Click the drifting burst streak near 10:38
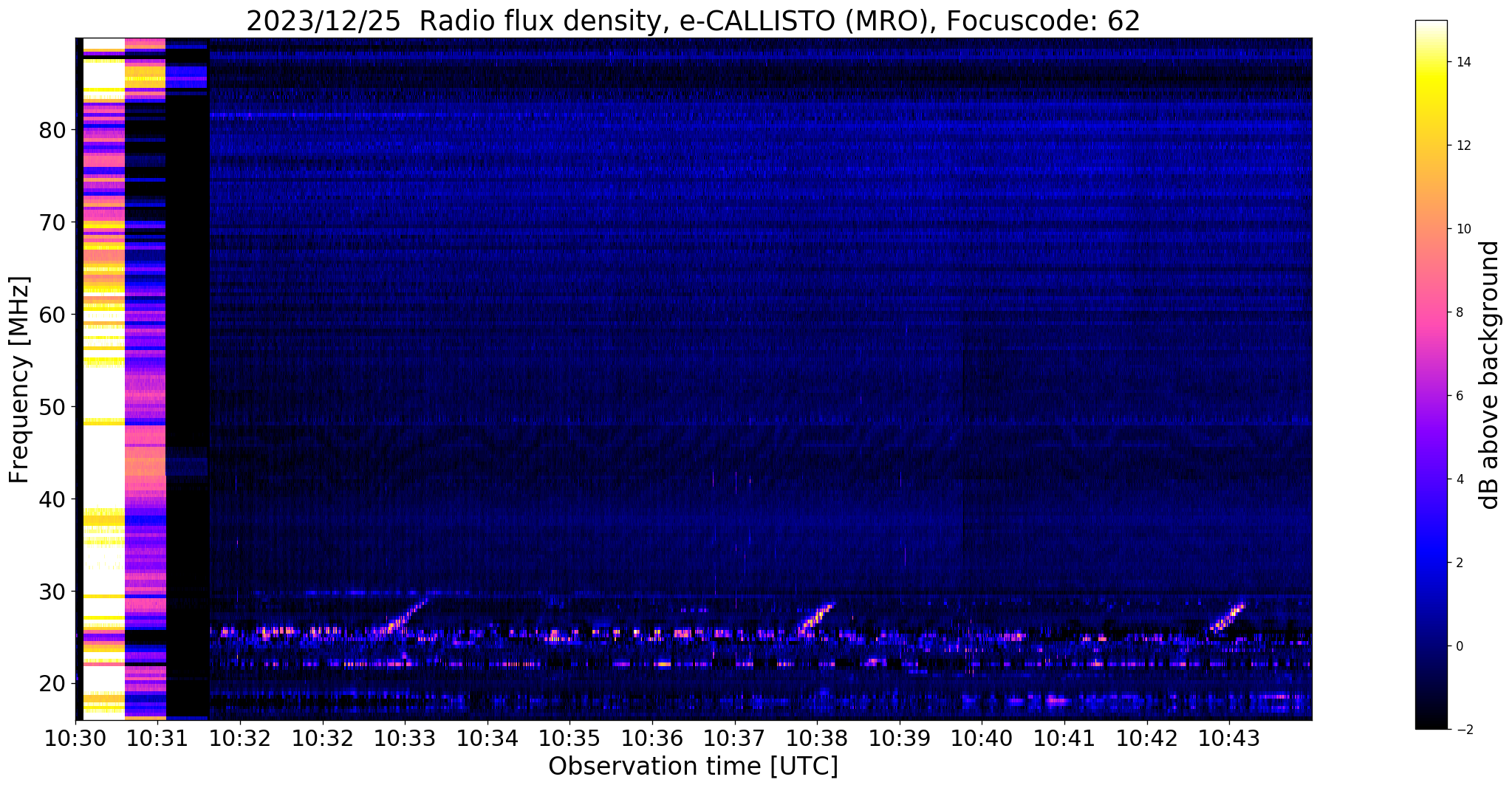1512x788 pixels. pos(816,618)
